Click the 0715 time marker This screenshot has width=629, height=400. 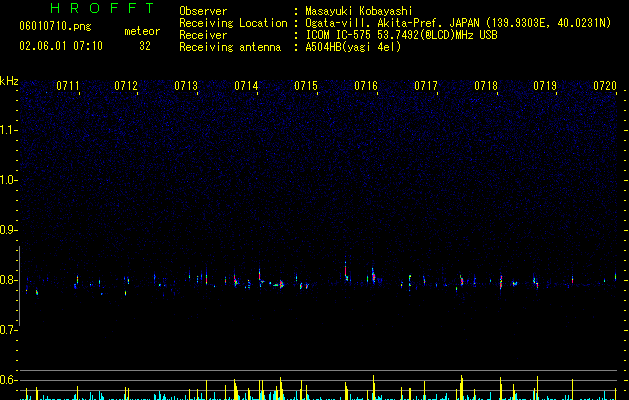coord(306,86)
